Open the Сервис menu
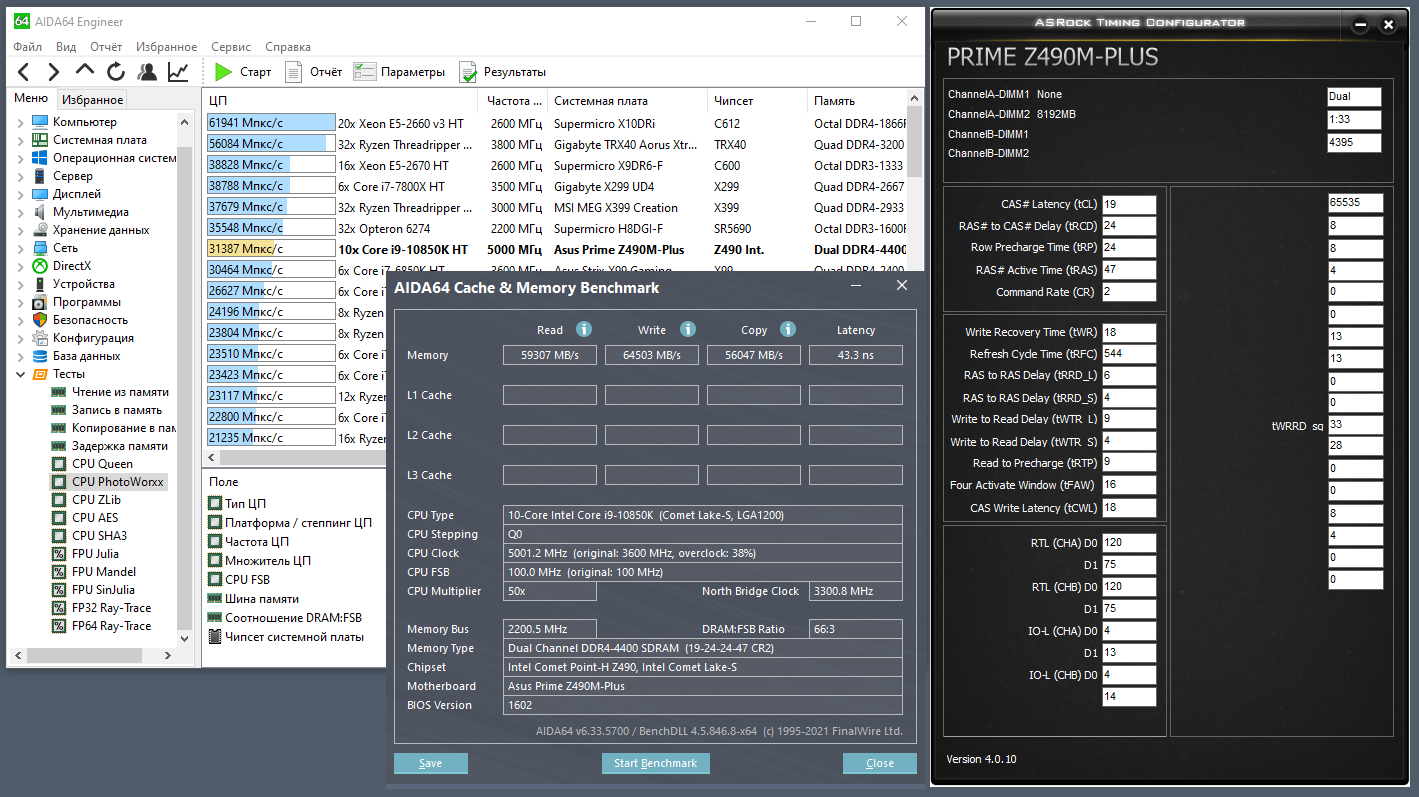The height and width of the screenshot is (797, 1419). pos(231,47)
